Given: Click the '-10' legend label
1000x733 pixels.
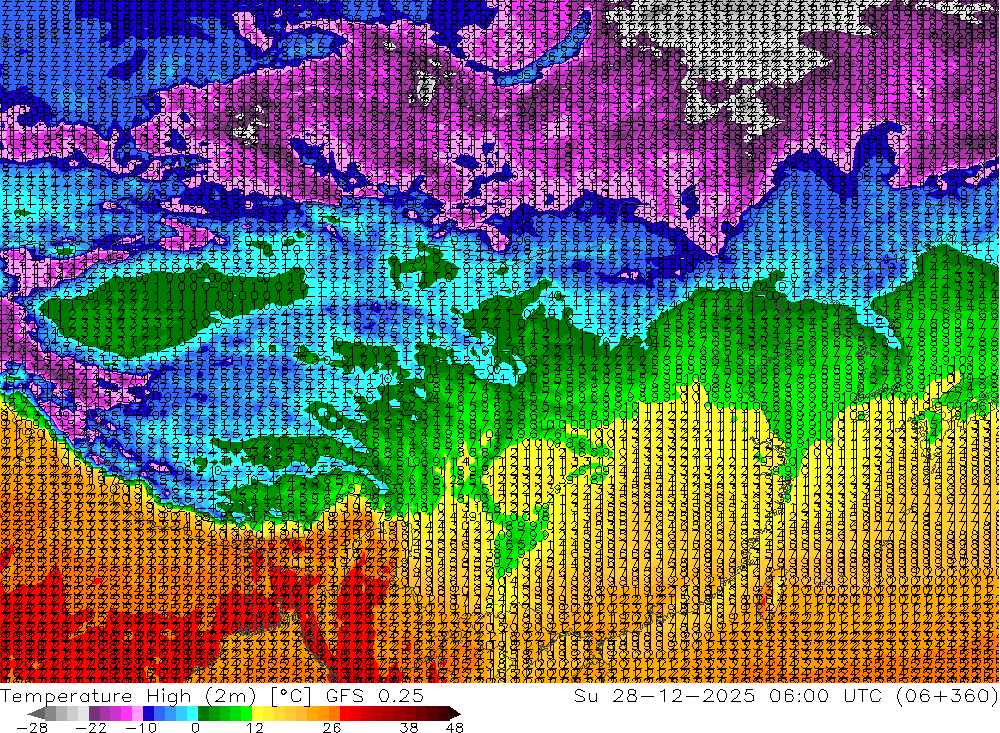Looking at the screenshot, I should pos(141,728).
